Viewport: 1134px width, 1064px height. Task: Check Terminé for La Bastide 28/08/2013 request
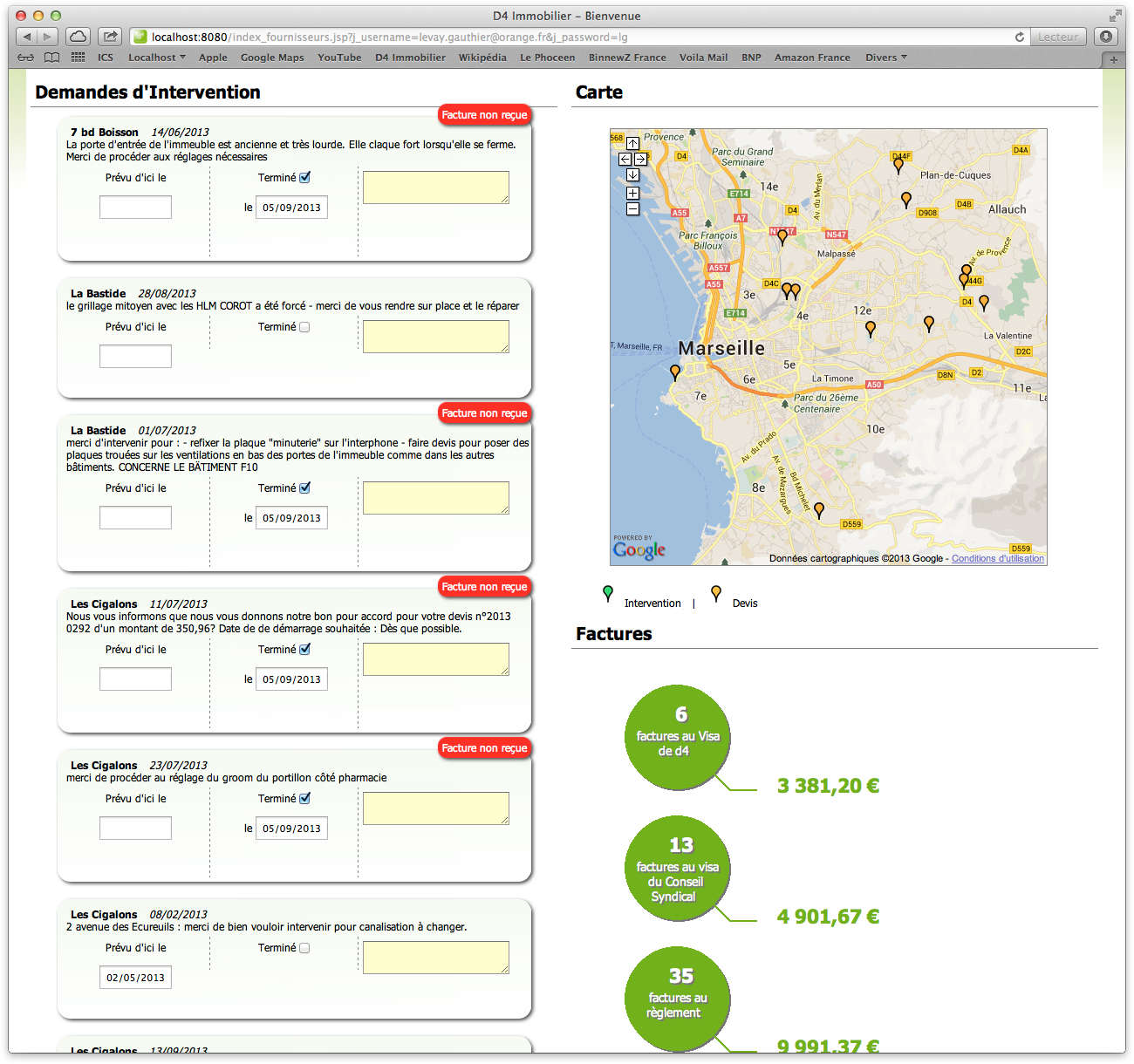pyautogui.click(x=304, y=327)
